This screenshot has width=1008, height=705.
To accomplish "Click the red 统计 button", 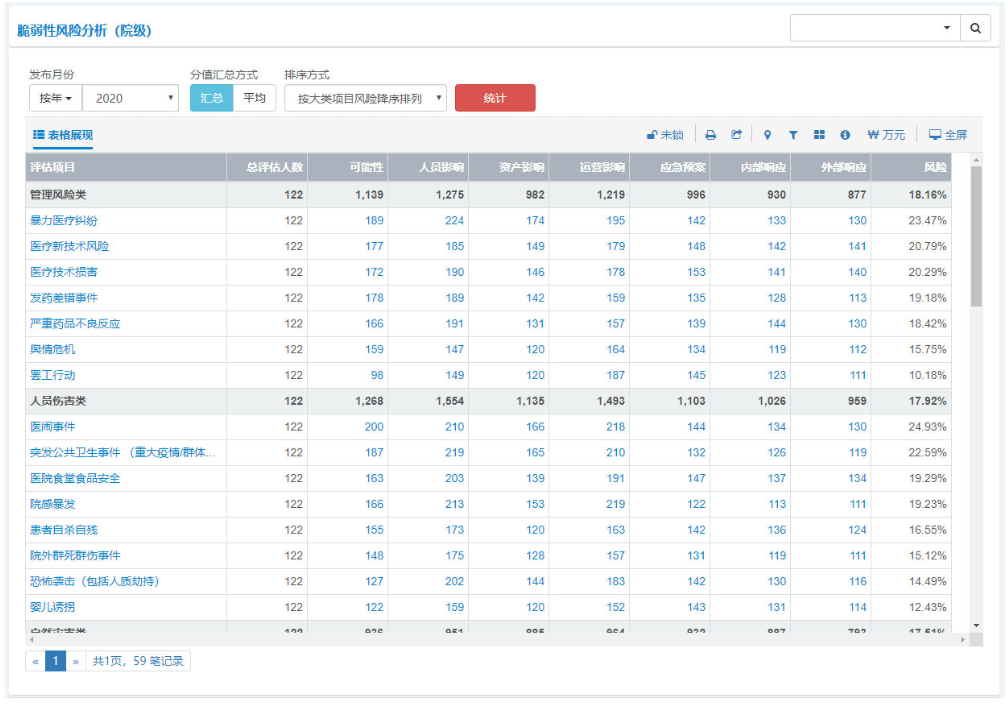I will tap(495, 98).
